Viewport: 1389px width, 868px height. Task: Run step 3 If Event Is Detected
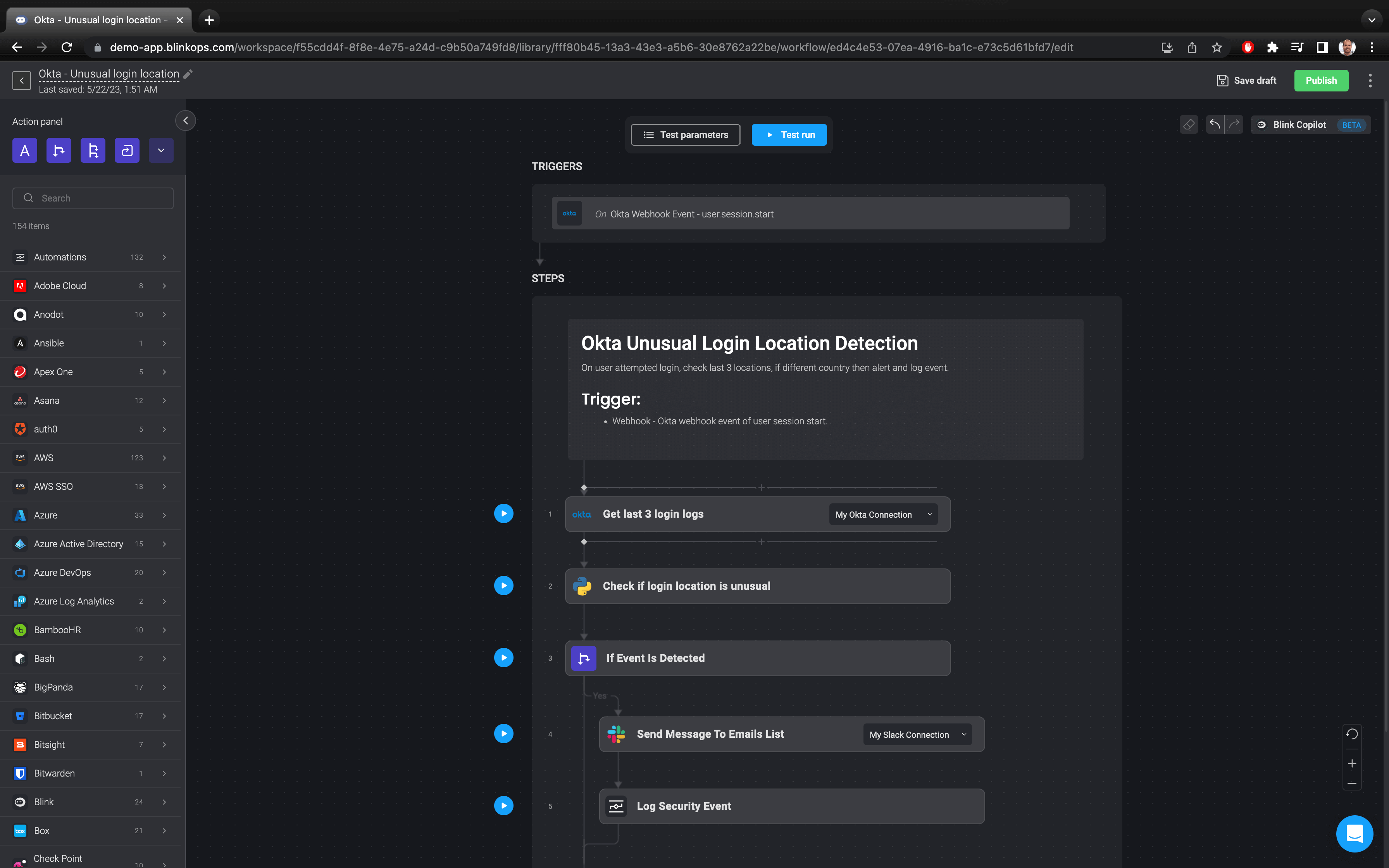[503, 658]
